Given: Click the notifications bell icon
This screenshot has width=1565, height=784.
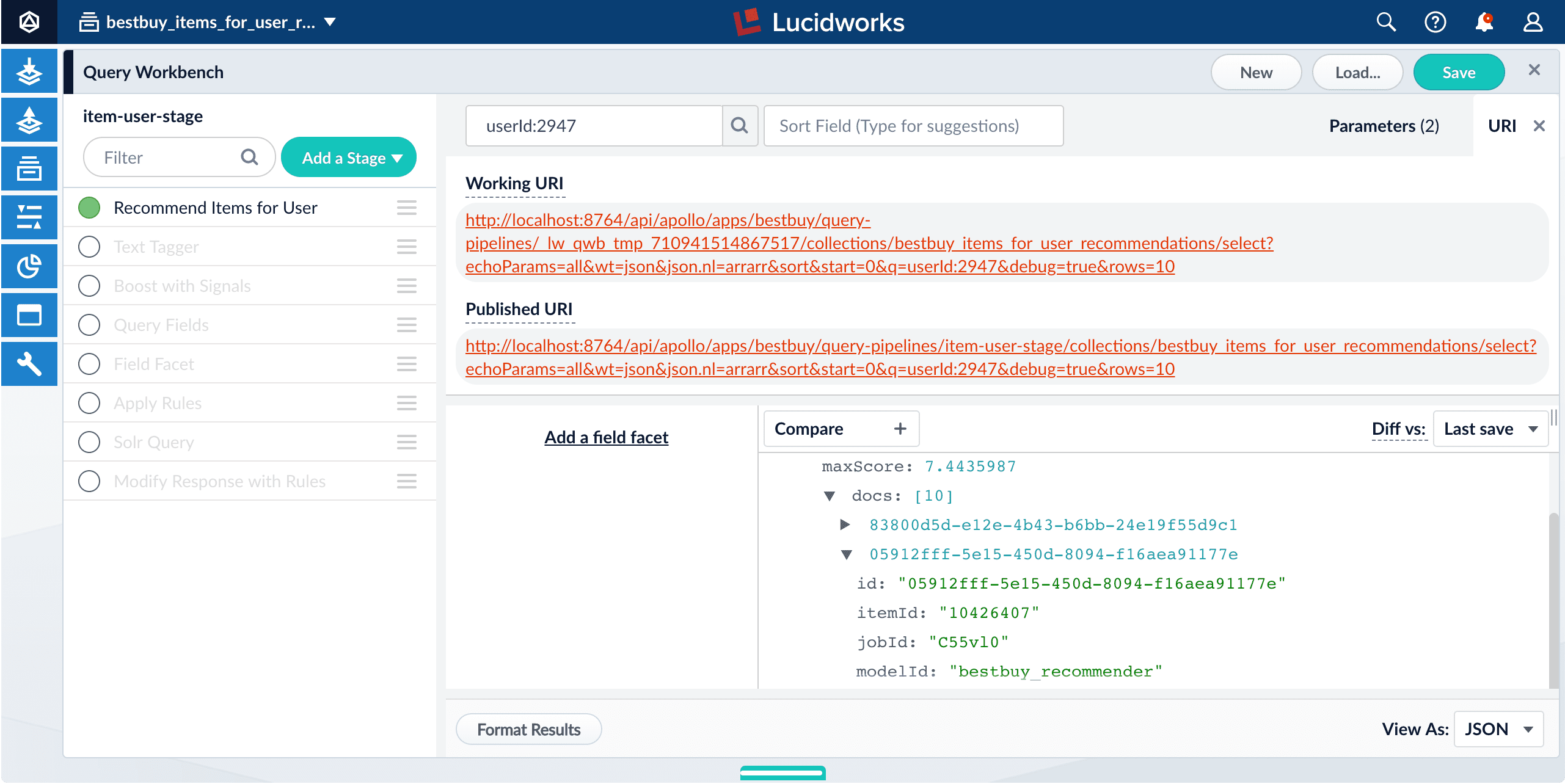Looking at the screenshot, I should pos(1484,23).
